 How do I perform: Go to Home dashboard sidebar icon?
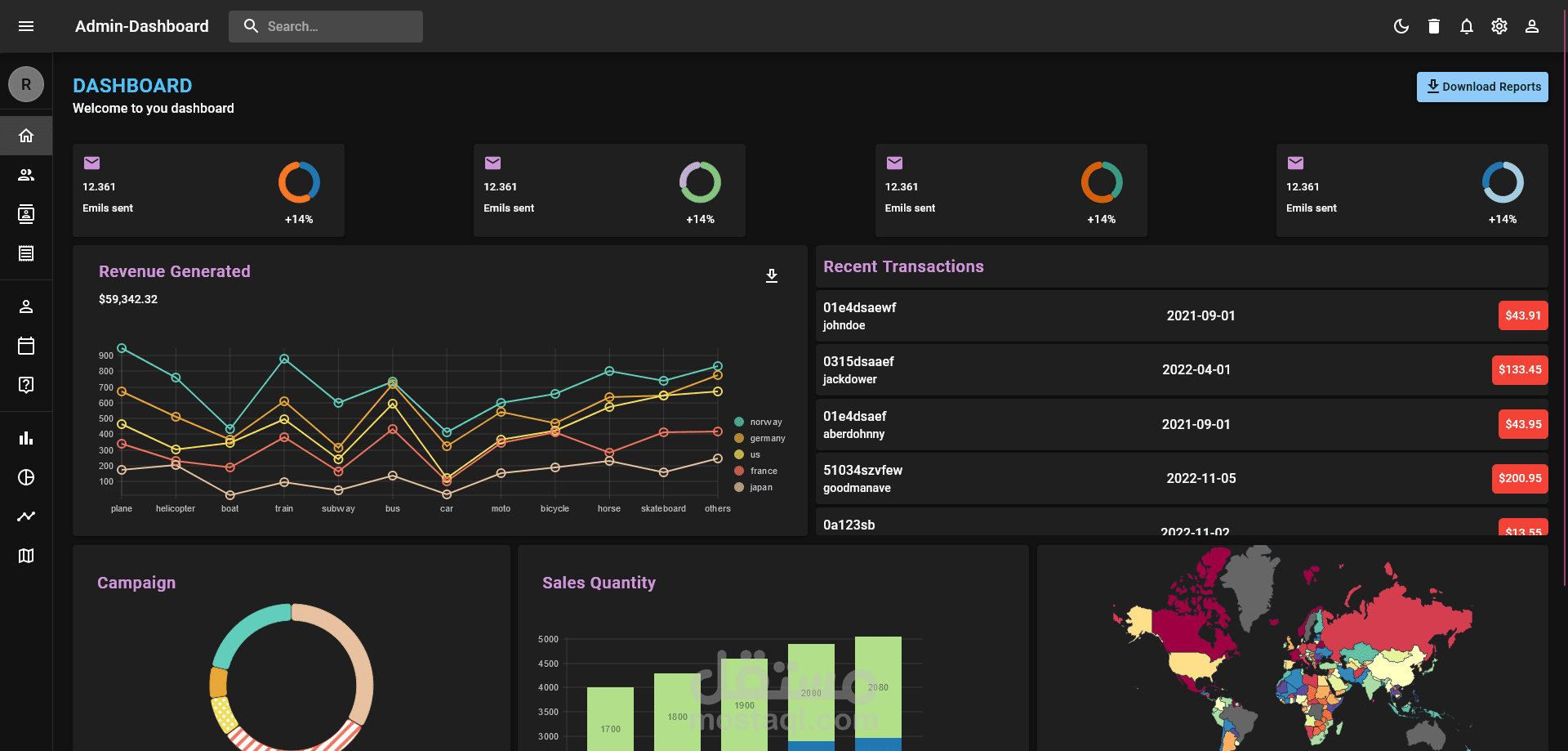coord(26,136)
